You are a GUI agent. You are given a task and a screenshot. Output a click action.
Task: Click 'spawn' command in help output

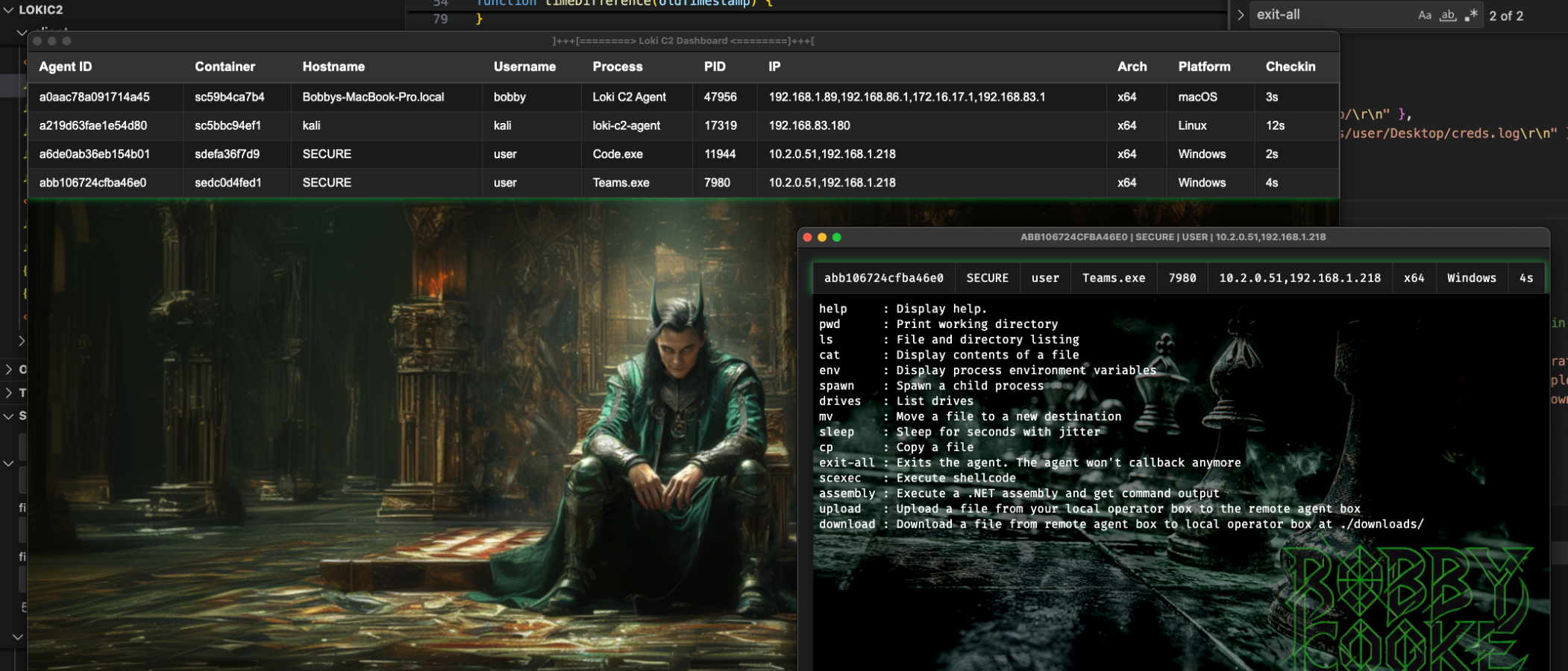(x=836, y=385)
